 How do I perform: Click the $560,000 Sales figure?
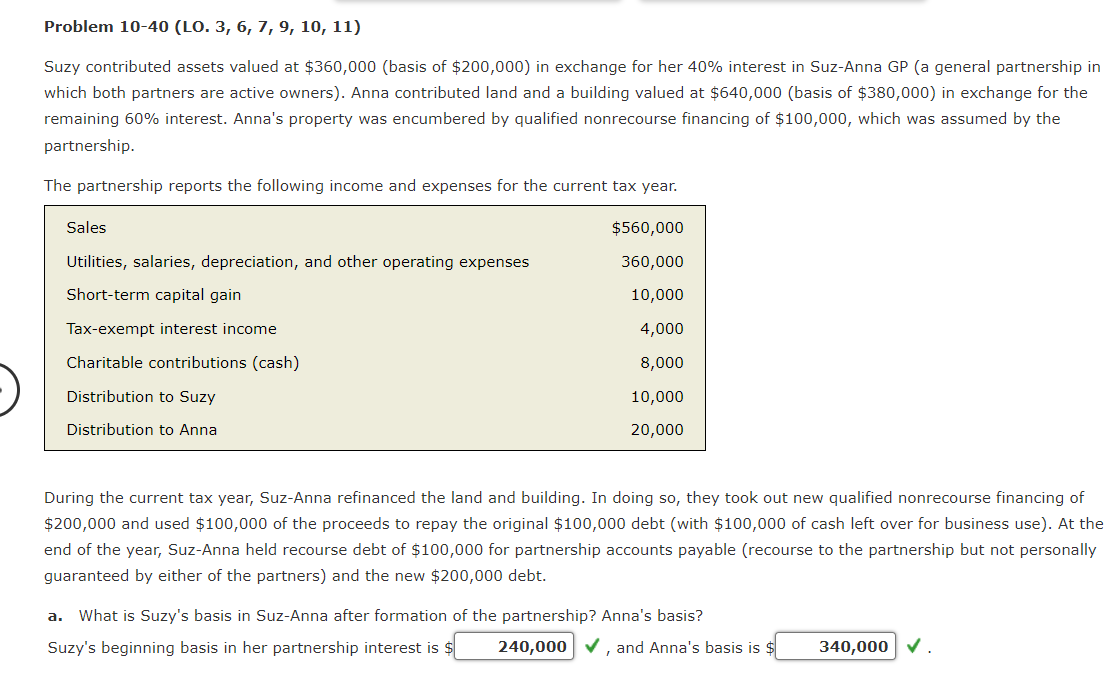point(647,227)
